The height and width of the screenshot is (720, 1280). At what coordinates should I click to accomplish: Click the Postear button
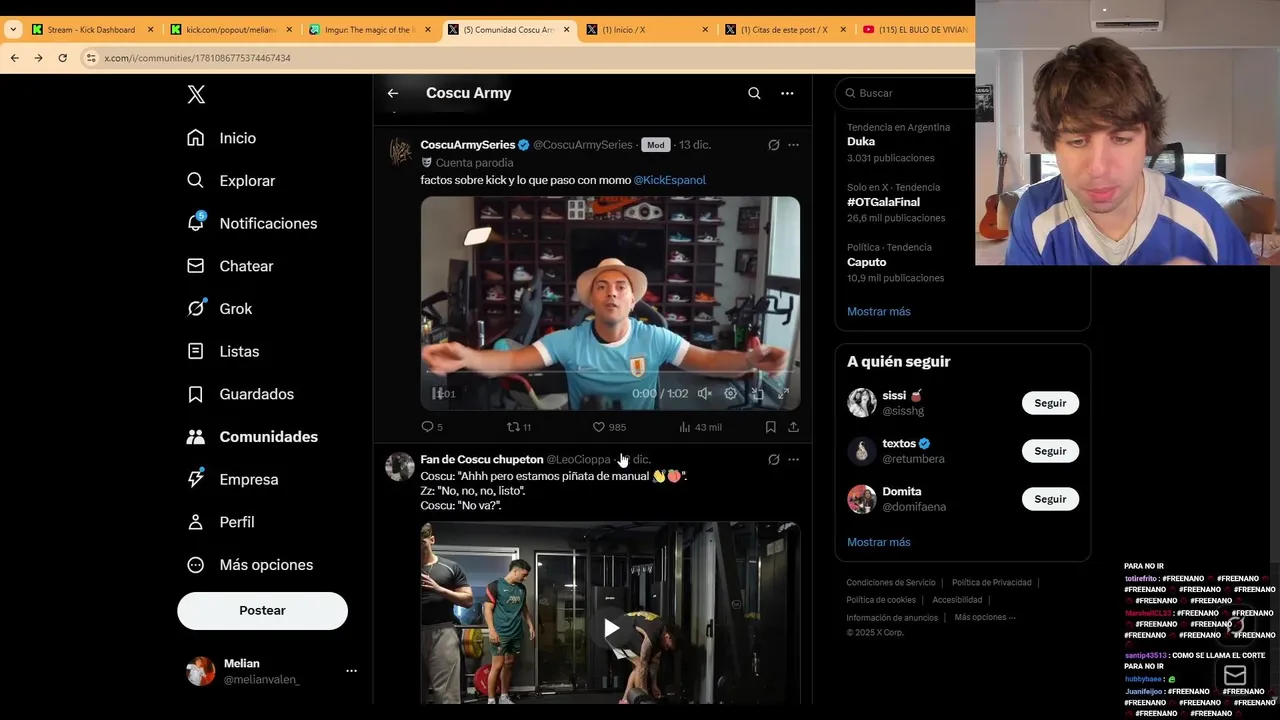[x=262, y=611]
